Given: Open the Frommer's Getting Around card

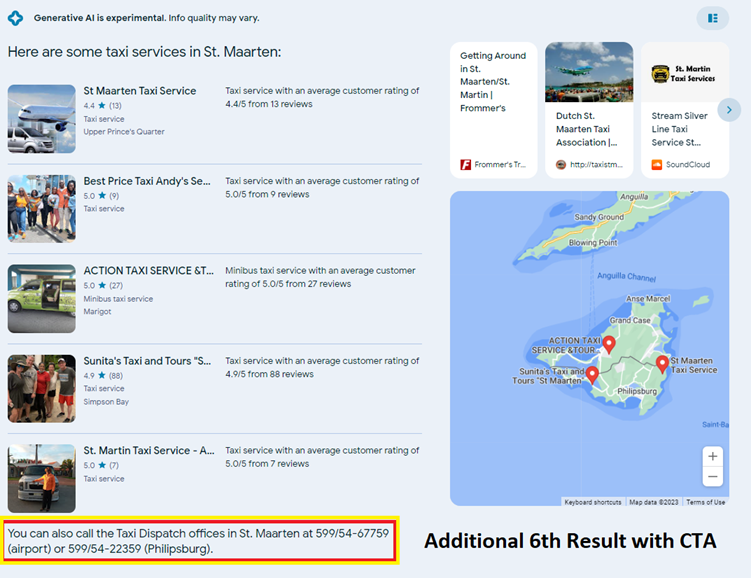Looking at the screenshot, I should pyautogui.click(x=493, y=109).
